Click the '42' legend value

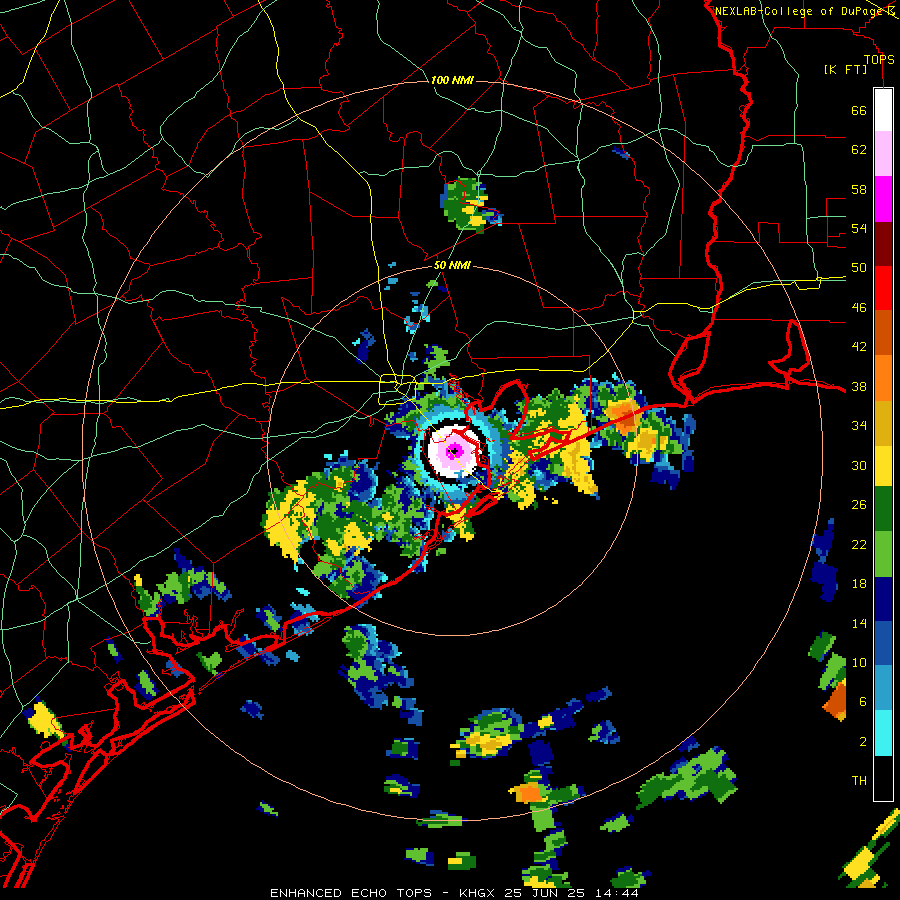pos(859,347)
